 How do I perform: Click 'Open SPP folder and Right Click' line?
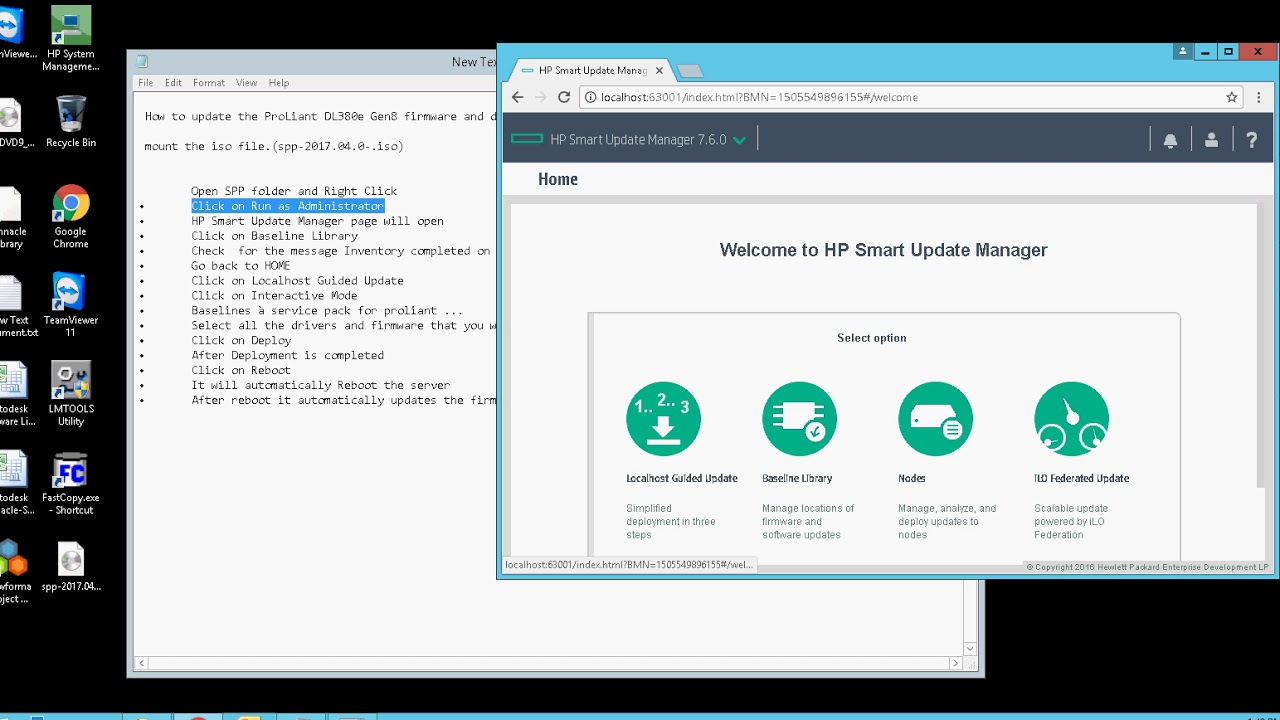[294, 191]
